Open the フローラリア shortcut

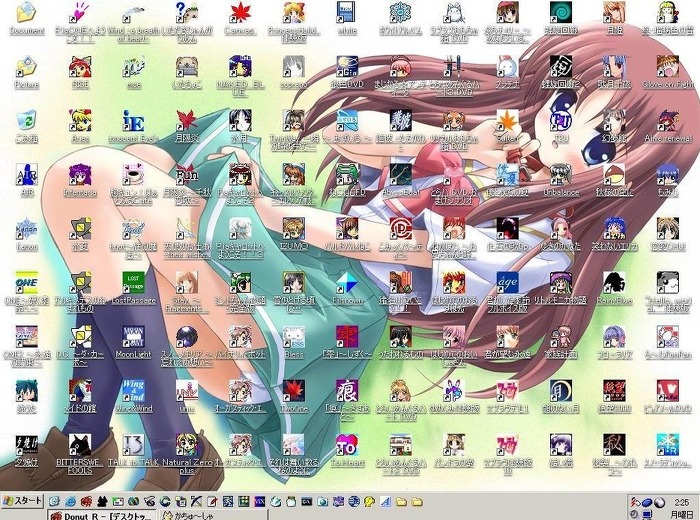pyautogui.click(x=614, y=337)
